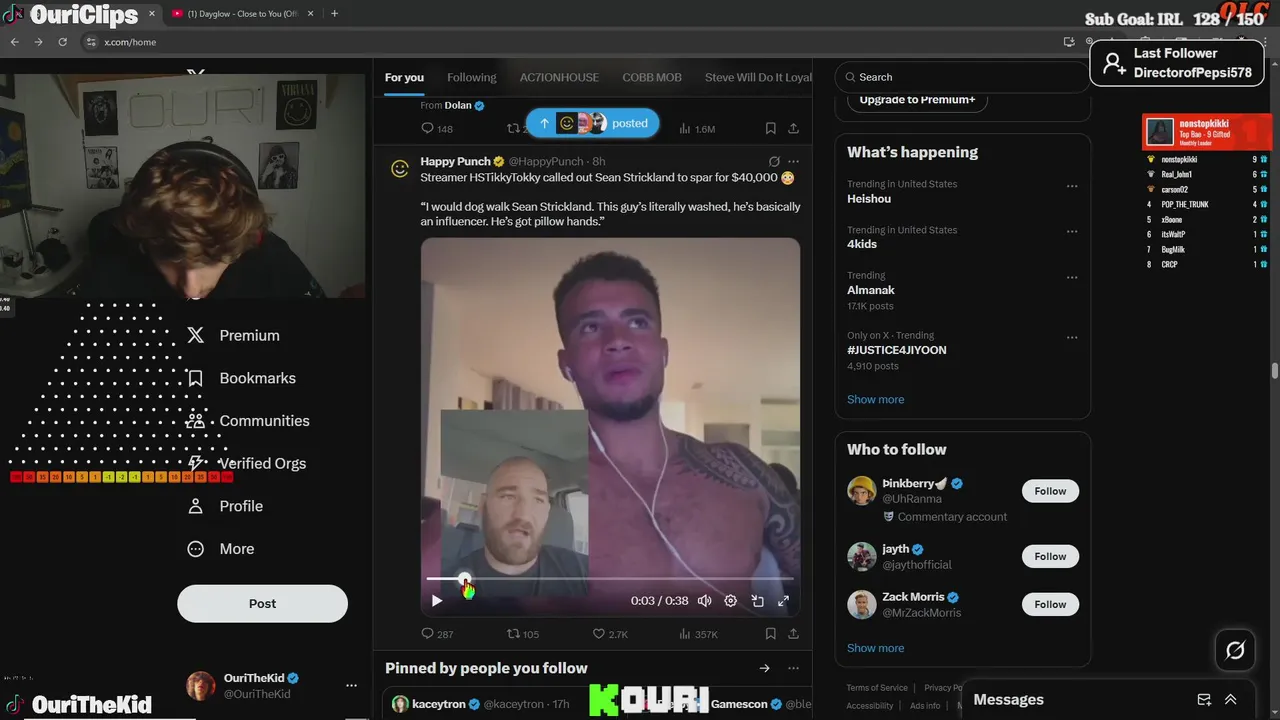Screen dimensions: 1280x720
Task: Open Heishou trending topic
Action: (869, 199)
